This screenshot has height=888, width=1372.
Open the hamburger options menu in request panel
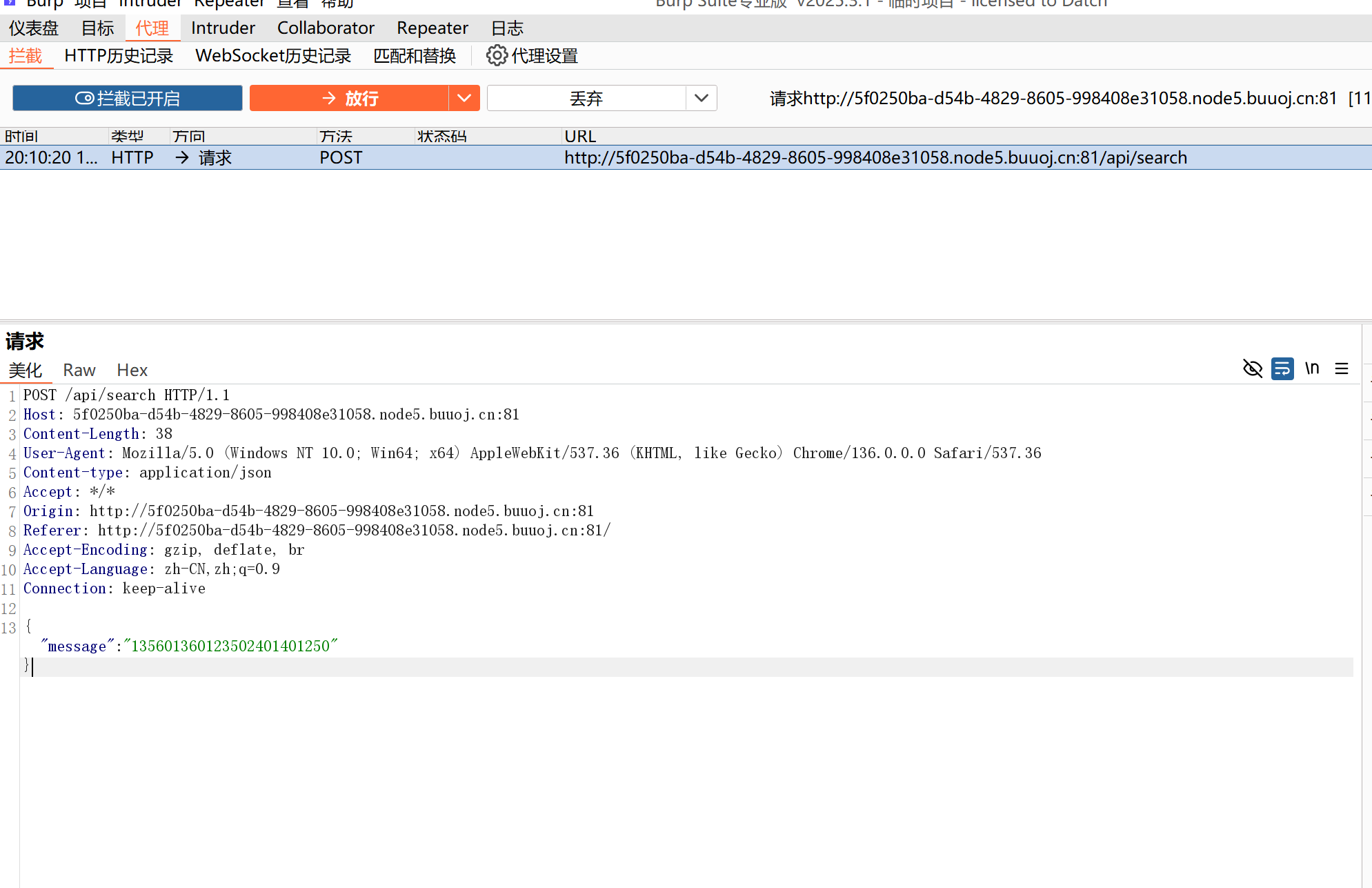click(x=1342, y=368)
